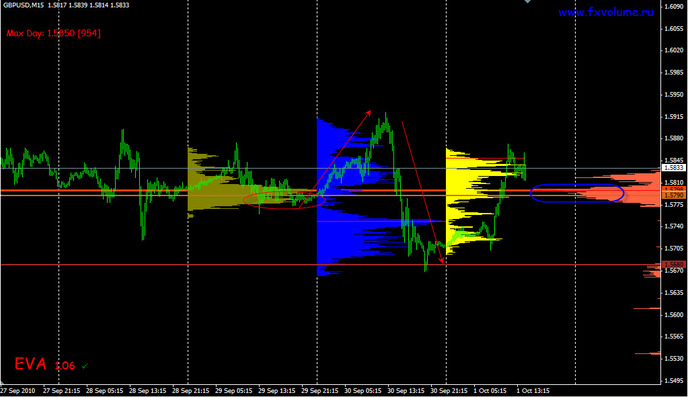The image size is (688, 397).
Task: Click the red 1.5680 level price tag
Action: point(674,265)
